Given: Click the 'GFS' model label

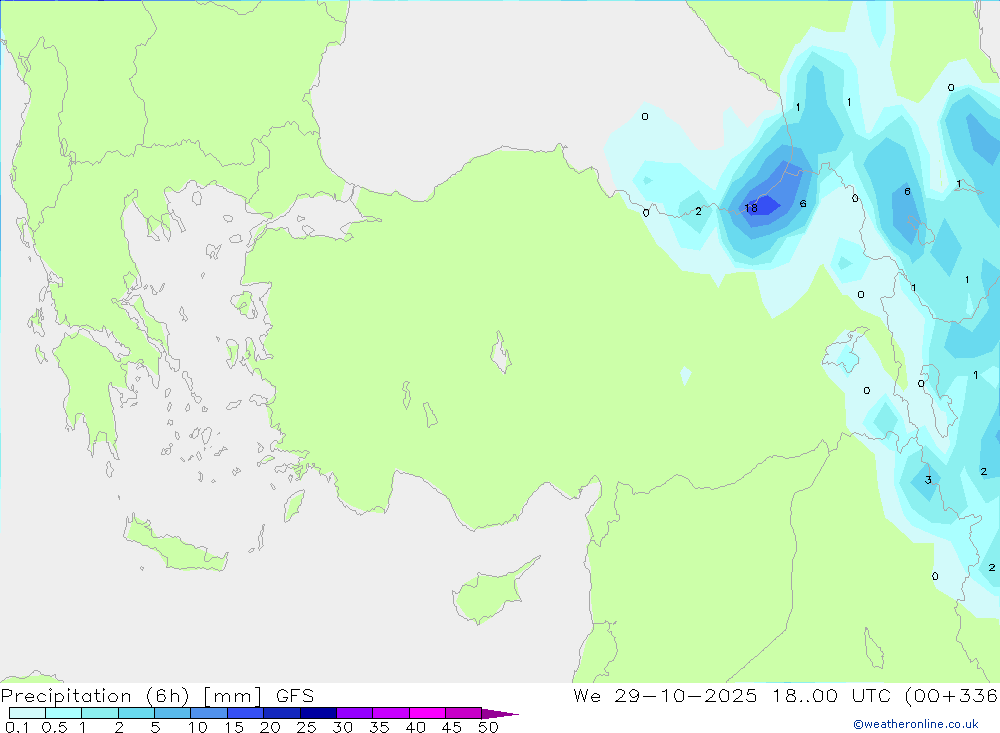Looking at the screenshot, I should pyautogui.click(x=295, y=696).
